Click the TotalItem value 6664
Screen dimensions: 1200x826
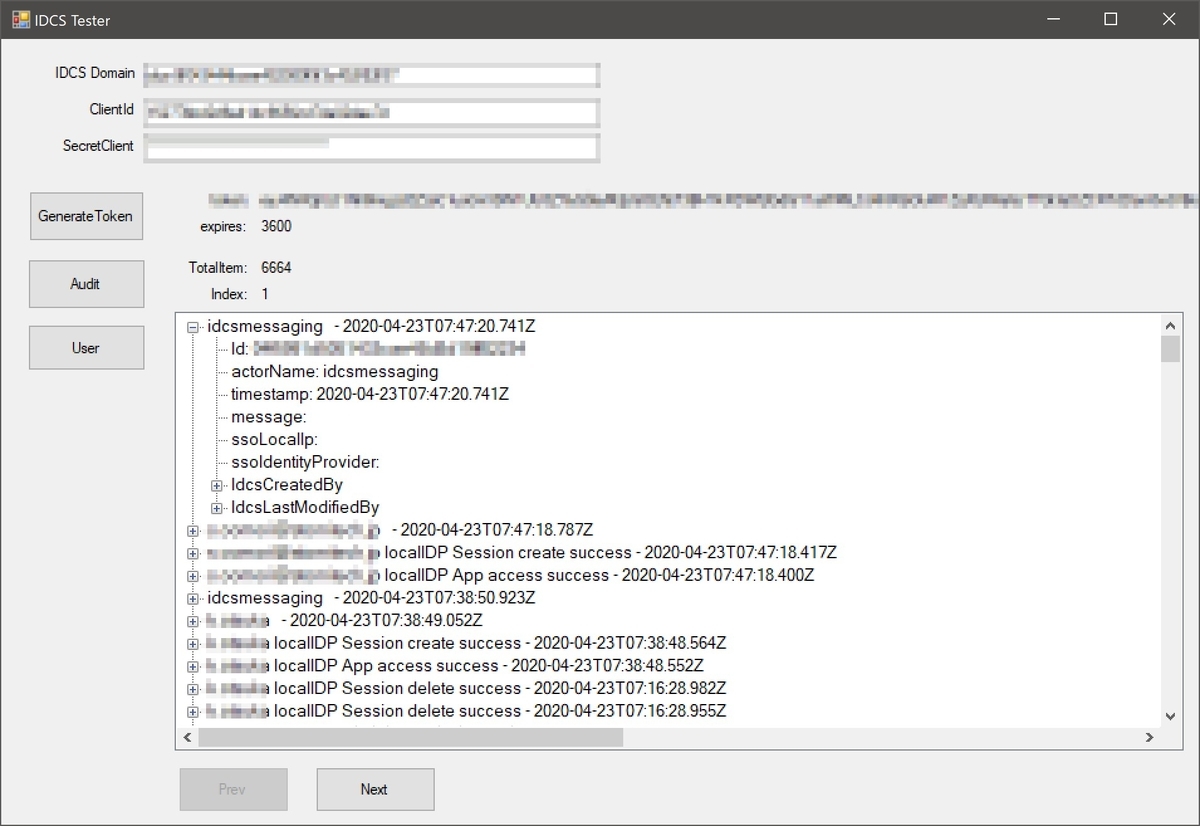[x=277, y=268]
